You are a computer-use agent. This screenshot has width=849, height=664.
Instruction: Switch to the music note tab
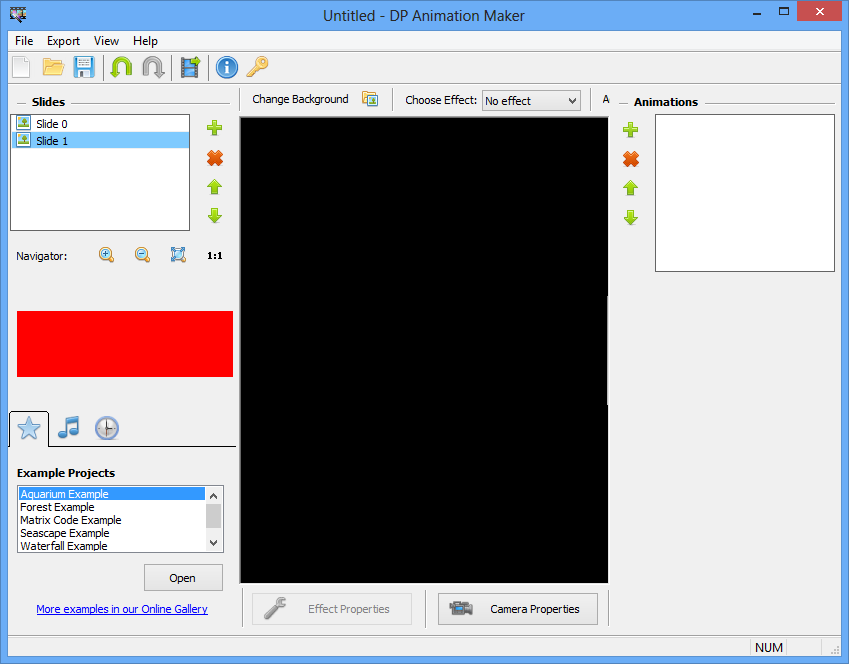[x=68, y=428]
